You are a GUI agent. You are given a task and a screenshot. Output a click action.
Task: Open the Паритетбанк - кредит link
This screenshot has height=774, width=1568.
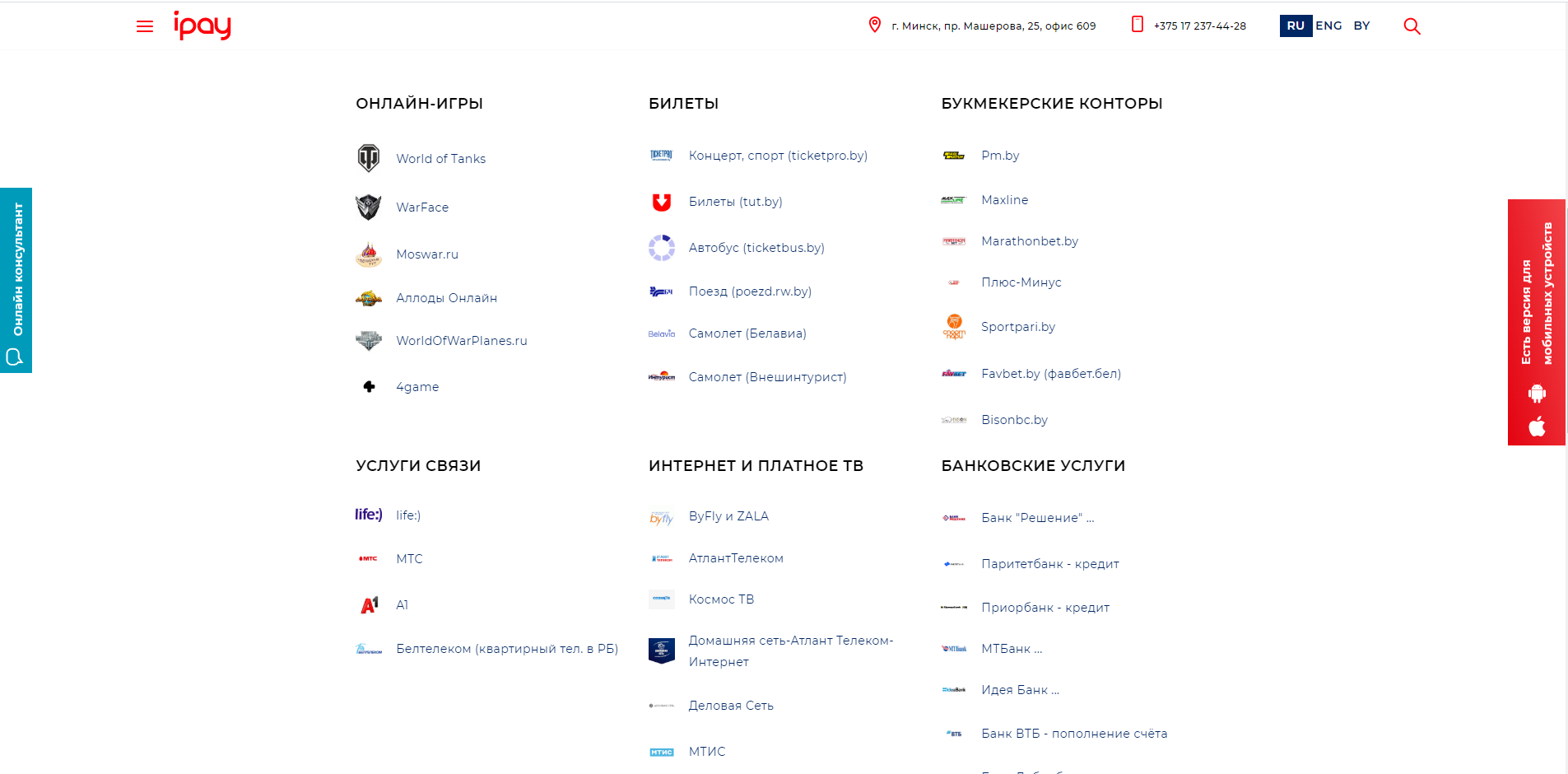1050,564
